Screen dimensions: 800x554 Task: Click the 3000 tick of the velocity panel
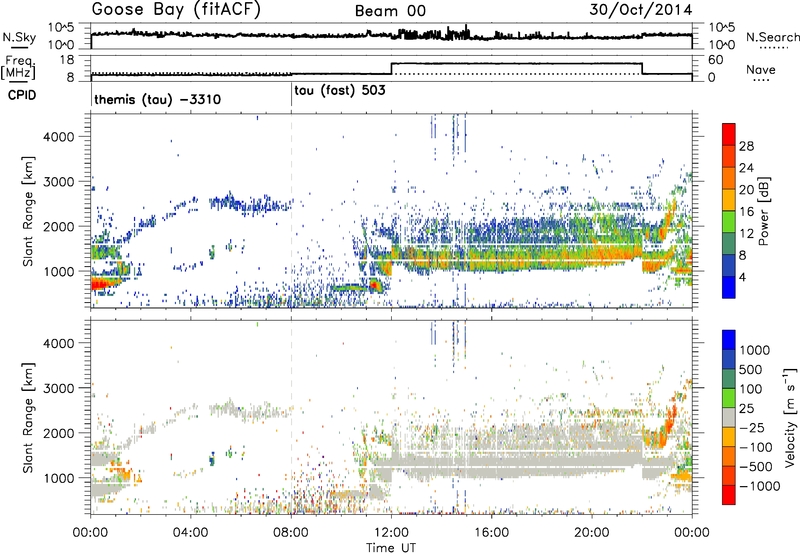coord(58,388)
